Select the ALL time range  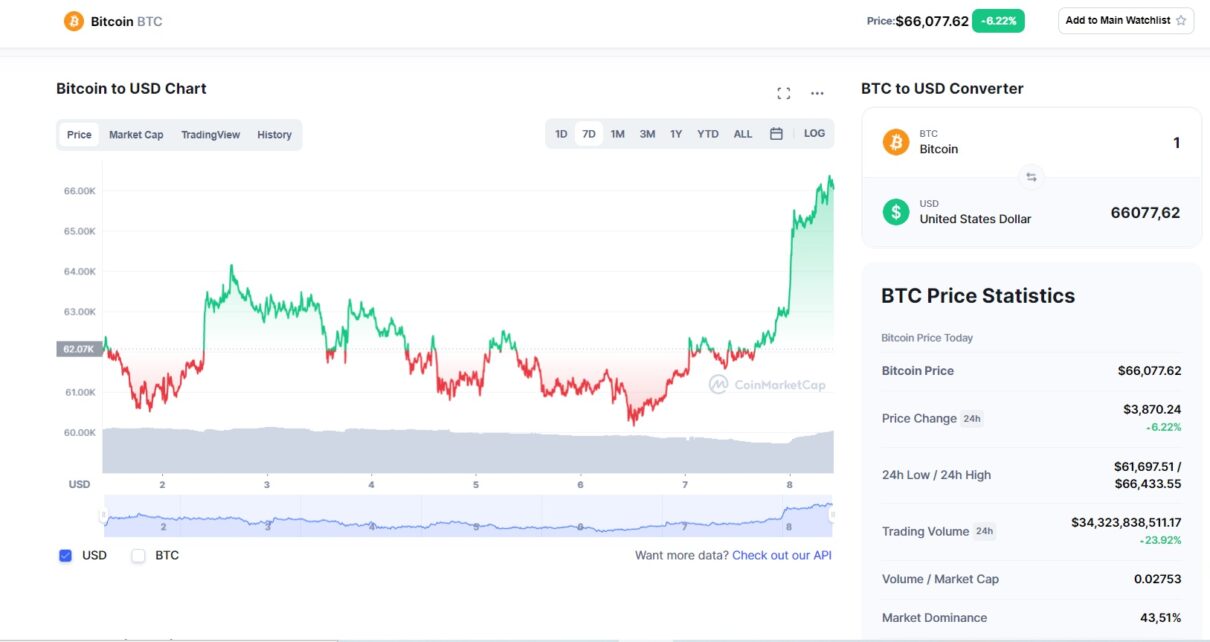point(743,134)
